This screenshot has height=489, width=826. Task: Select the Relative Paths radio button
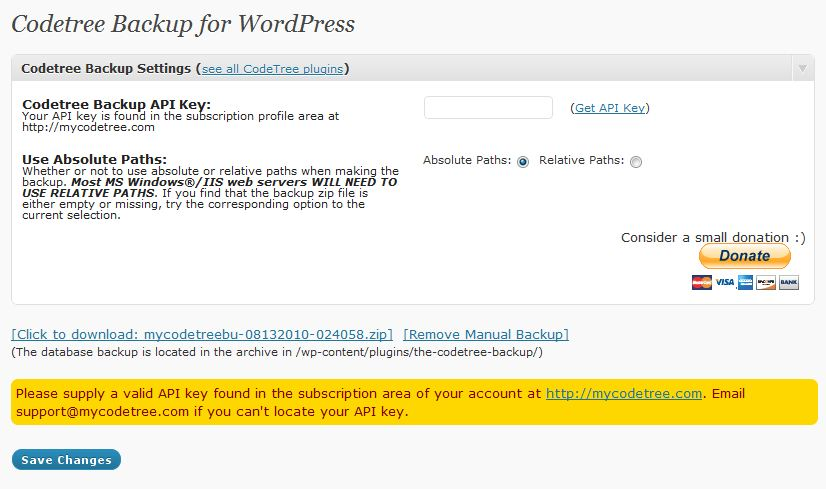pos(636,162)
